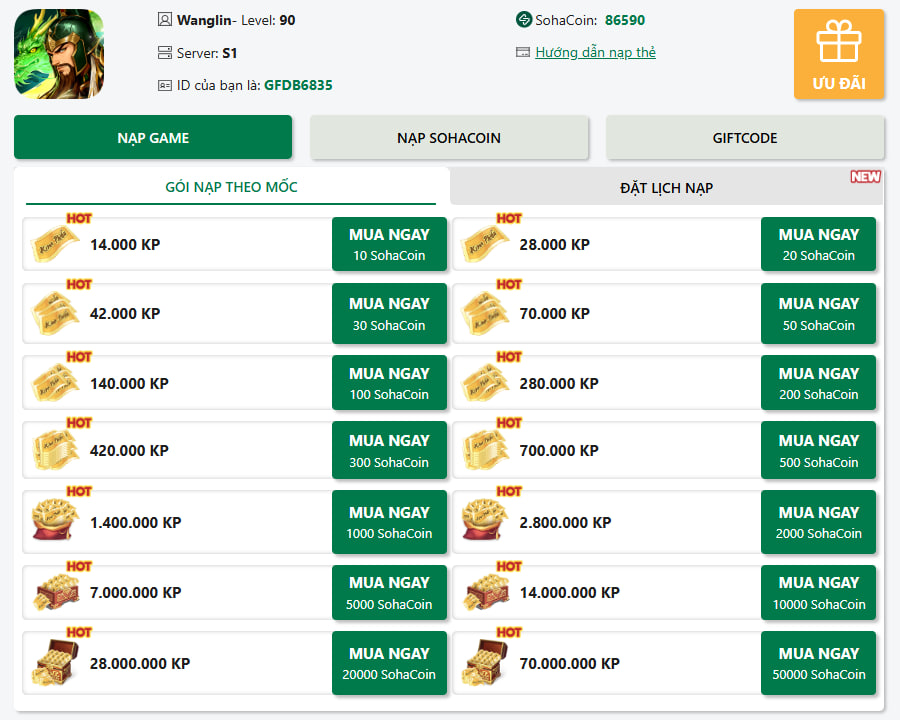Select GÓI NẠP THEO MỐC sub-tab
900x720 pixels.
pos(231,187)
